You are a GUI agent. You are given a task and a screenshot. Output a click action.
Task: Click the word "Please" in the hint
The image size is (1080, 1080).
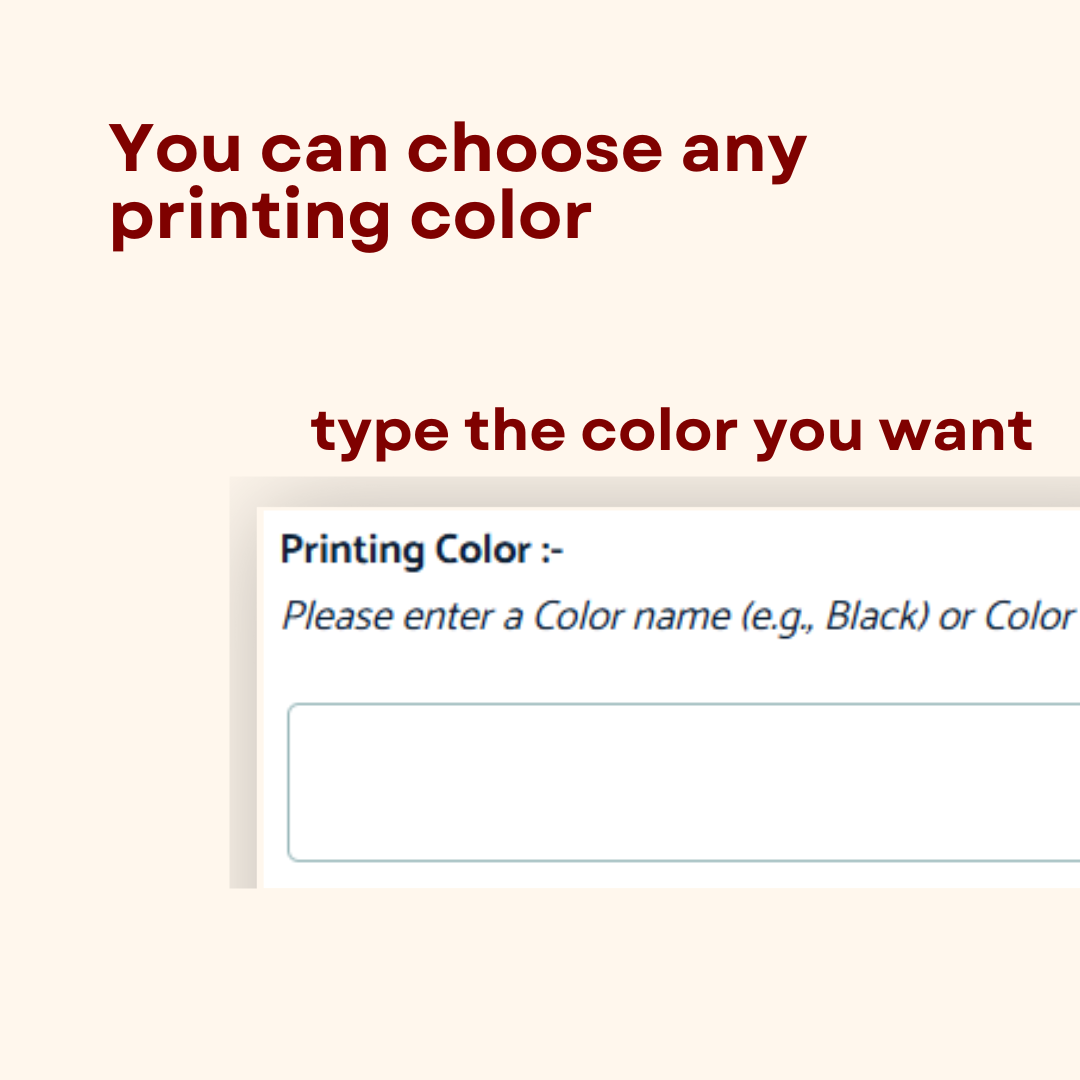point(337,617)
